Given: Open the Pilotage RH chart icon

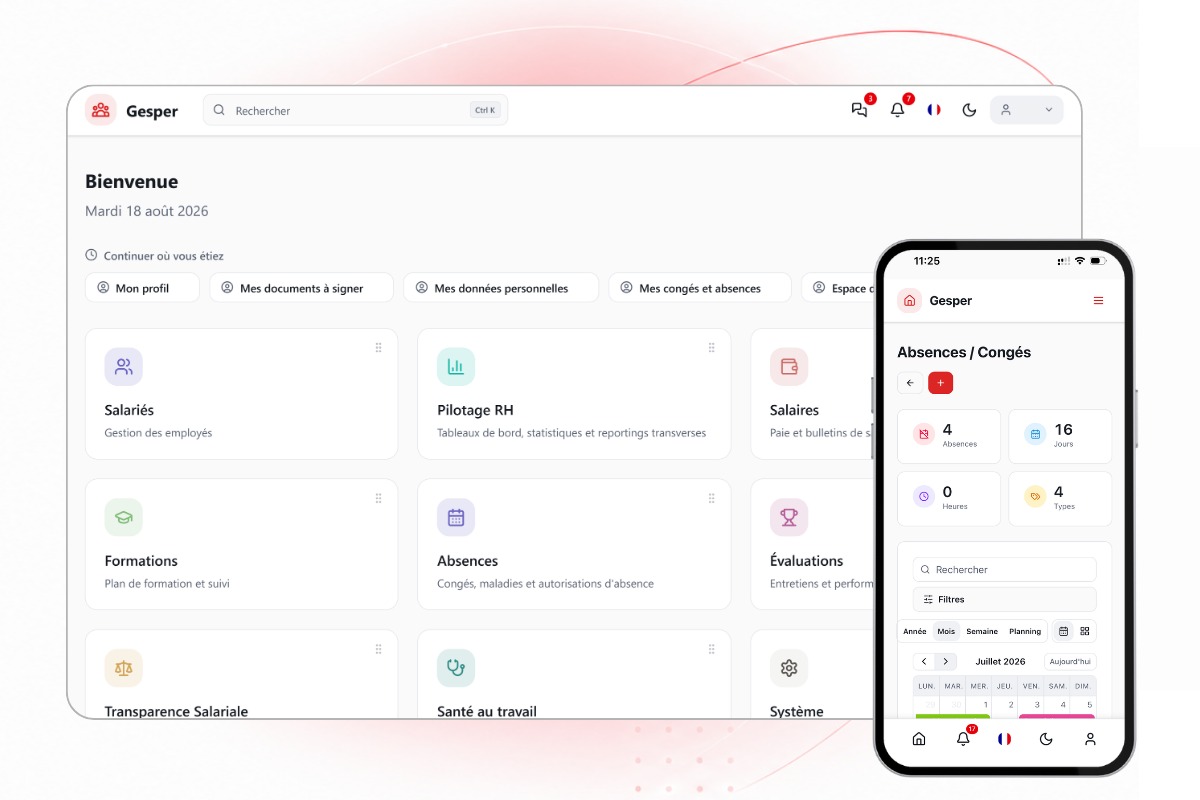Looking at the screenshot, I should tap(456, 366).
